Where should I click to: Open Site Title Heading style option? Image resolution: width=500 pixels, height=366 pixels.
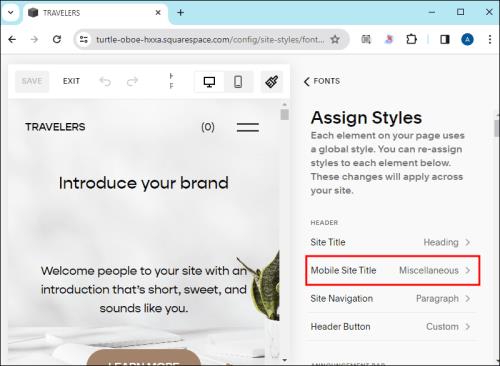(390, 242)
